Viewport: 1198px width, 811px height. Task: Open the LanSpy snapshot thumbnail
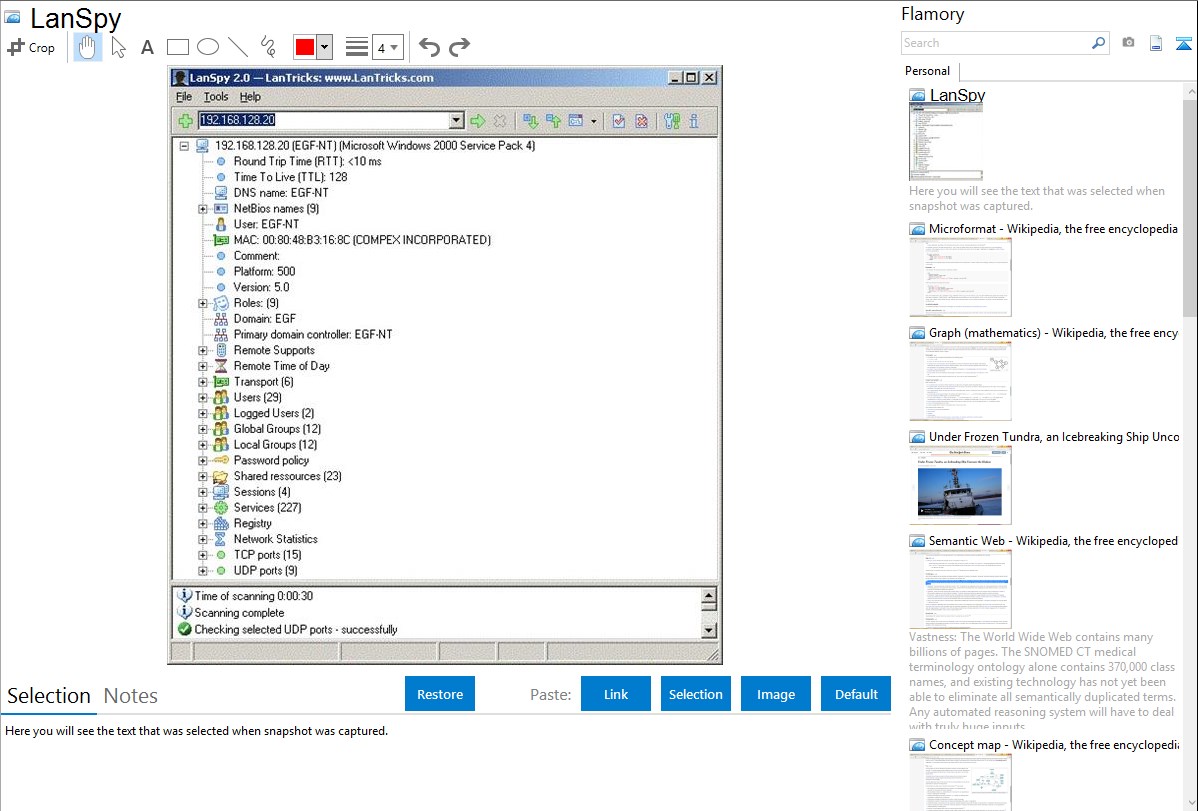[946, 141]
